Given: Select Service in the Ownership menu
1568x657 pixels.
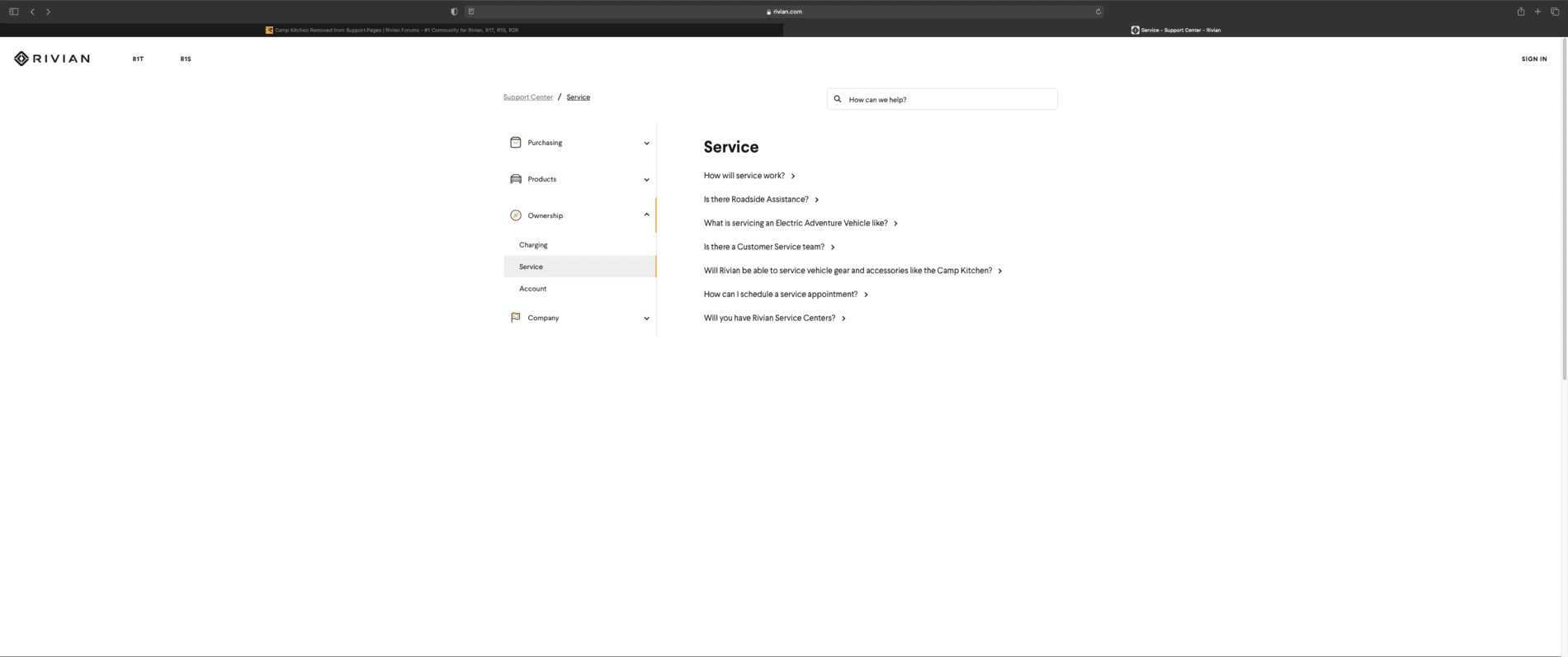Looking at the screenshot, I should pyautogui.click(x=579, y=267).
